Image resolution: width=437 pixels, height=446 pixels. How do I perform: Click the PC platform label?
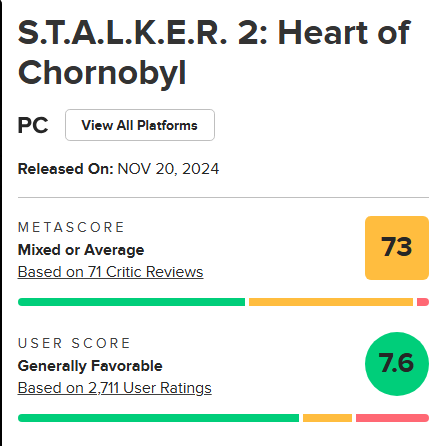tap(33, 125)
